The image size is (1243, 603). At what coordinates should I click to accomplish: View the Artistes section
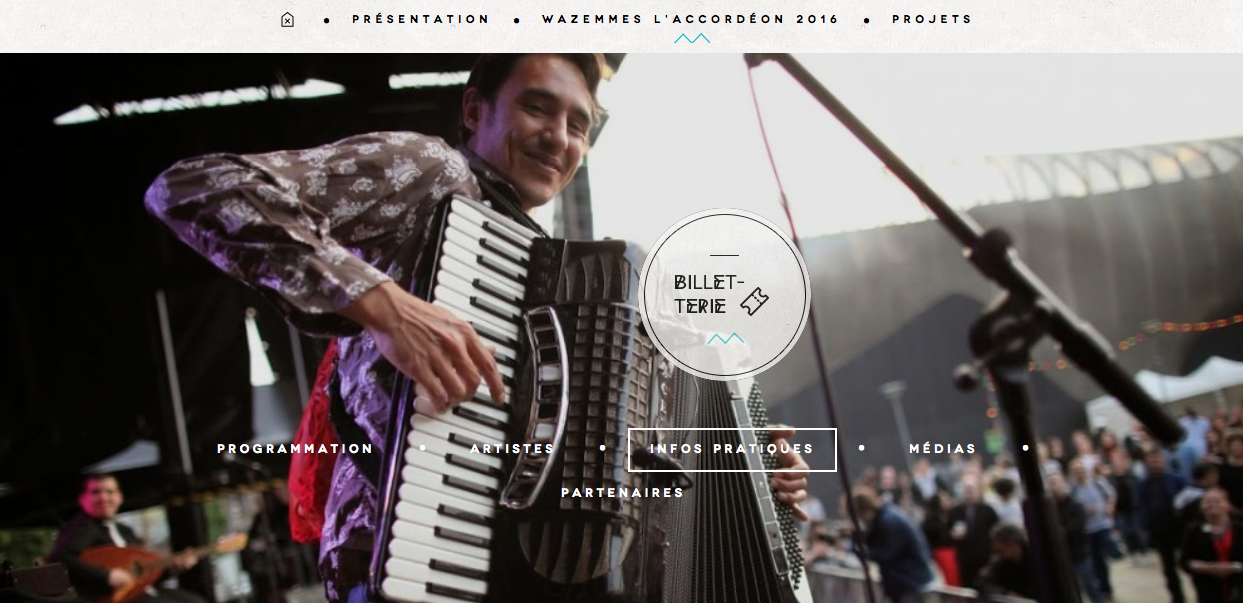pos(512,449)
